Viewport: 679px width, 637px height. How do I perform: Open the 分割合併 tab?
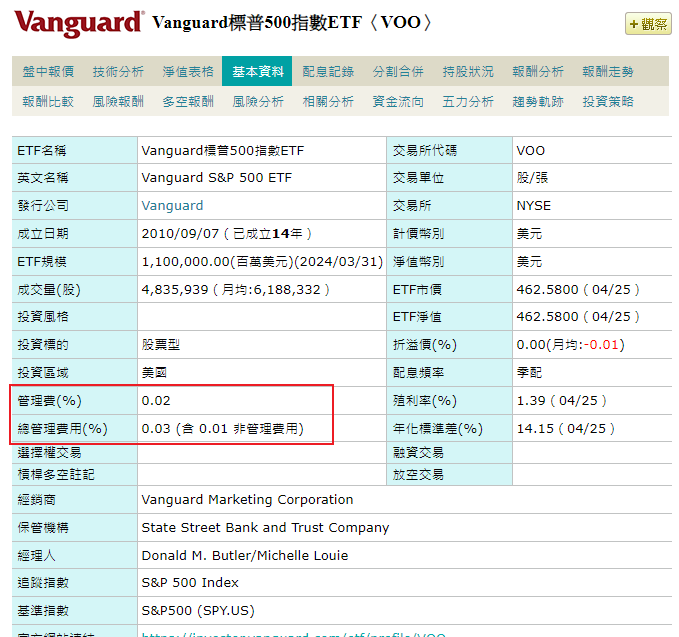(398, 71)
